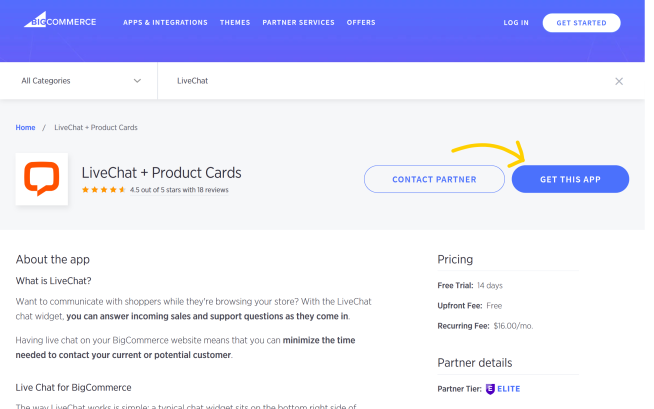
Task: Expand the All Categories dropdown chevron
Action: 137,81
